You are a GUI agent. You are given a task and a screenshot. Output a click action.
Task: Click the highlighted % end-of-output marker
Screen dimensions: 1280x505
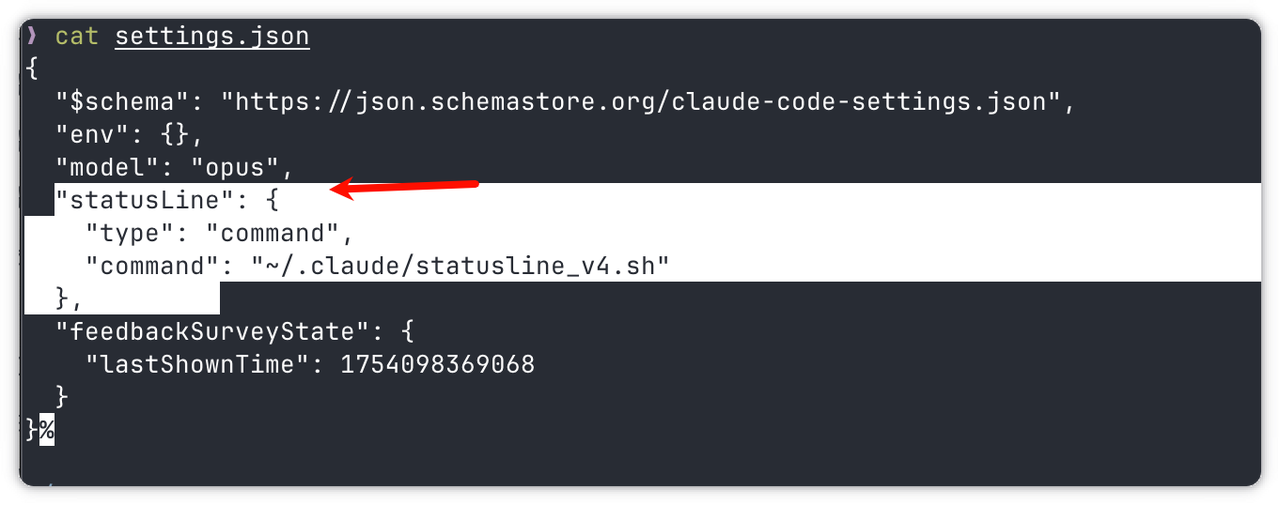[47, 430]
